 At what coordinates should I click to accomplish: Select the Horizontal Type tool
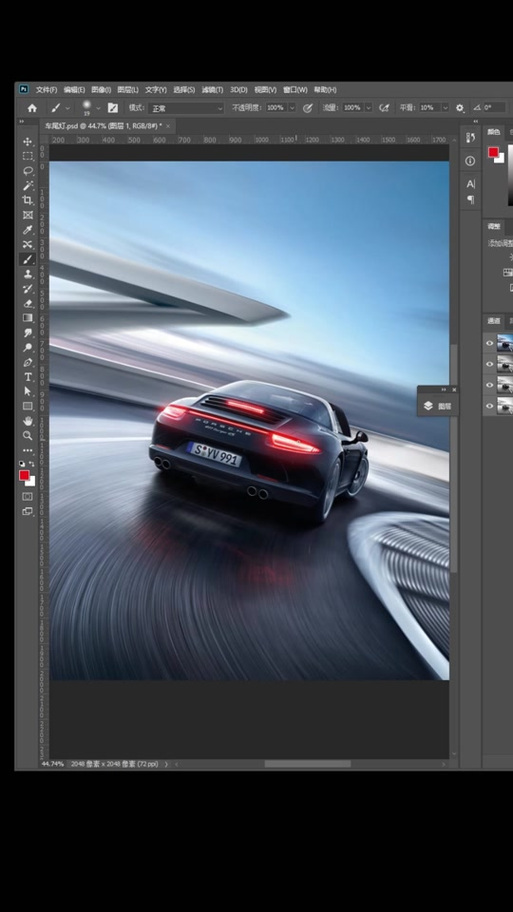coord(27,377)
